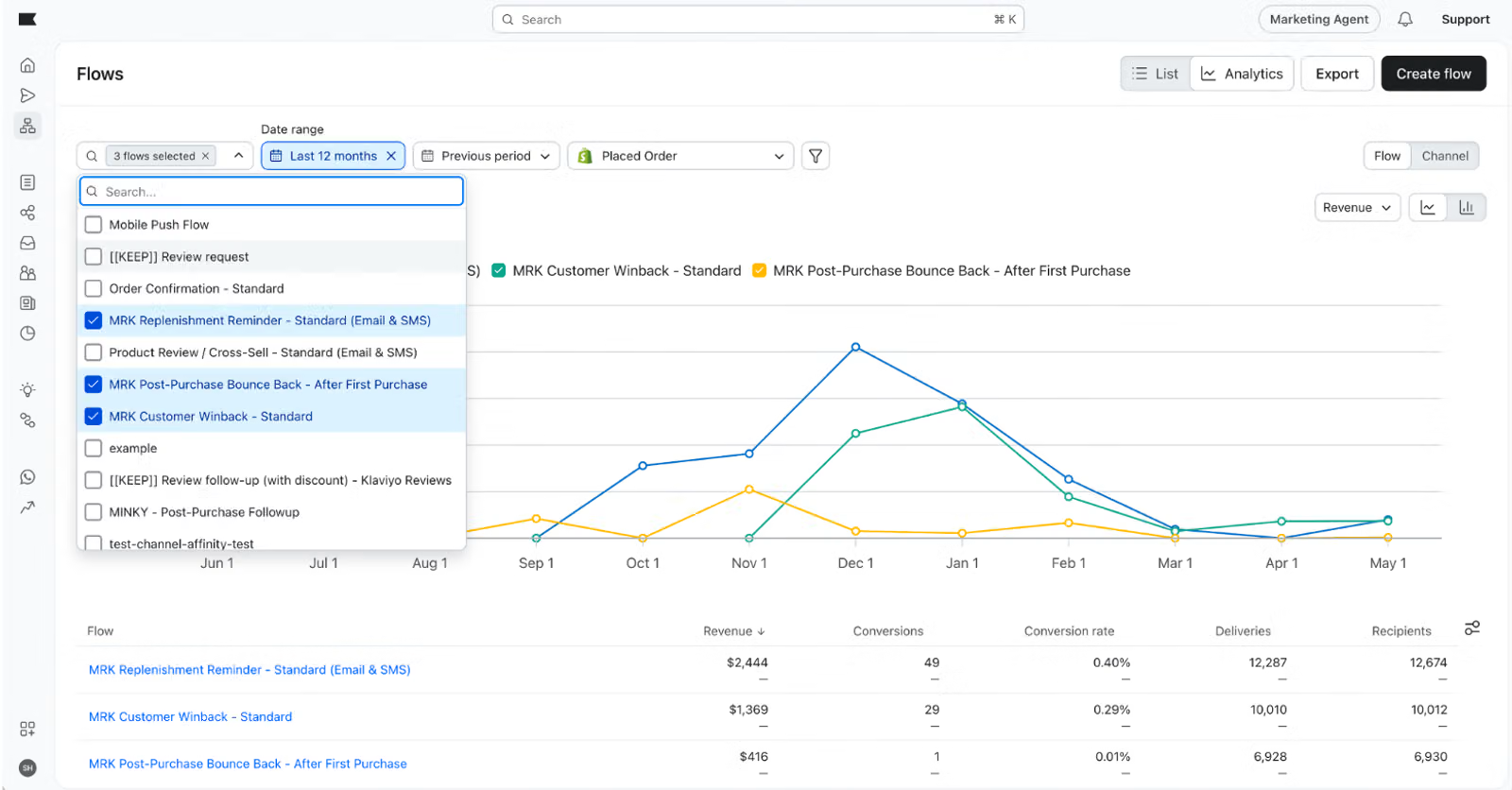
Task: Open MRK Customer Winback - Standard table link
Action: [191, 717]
